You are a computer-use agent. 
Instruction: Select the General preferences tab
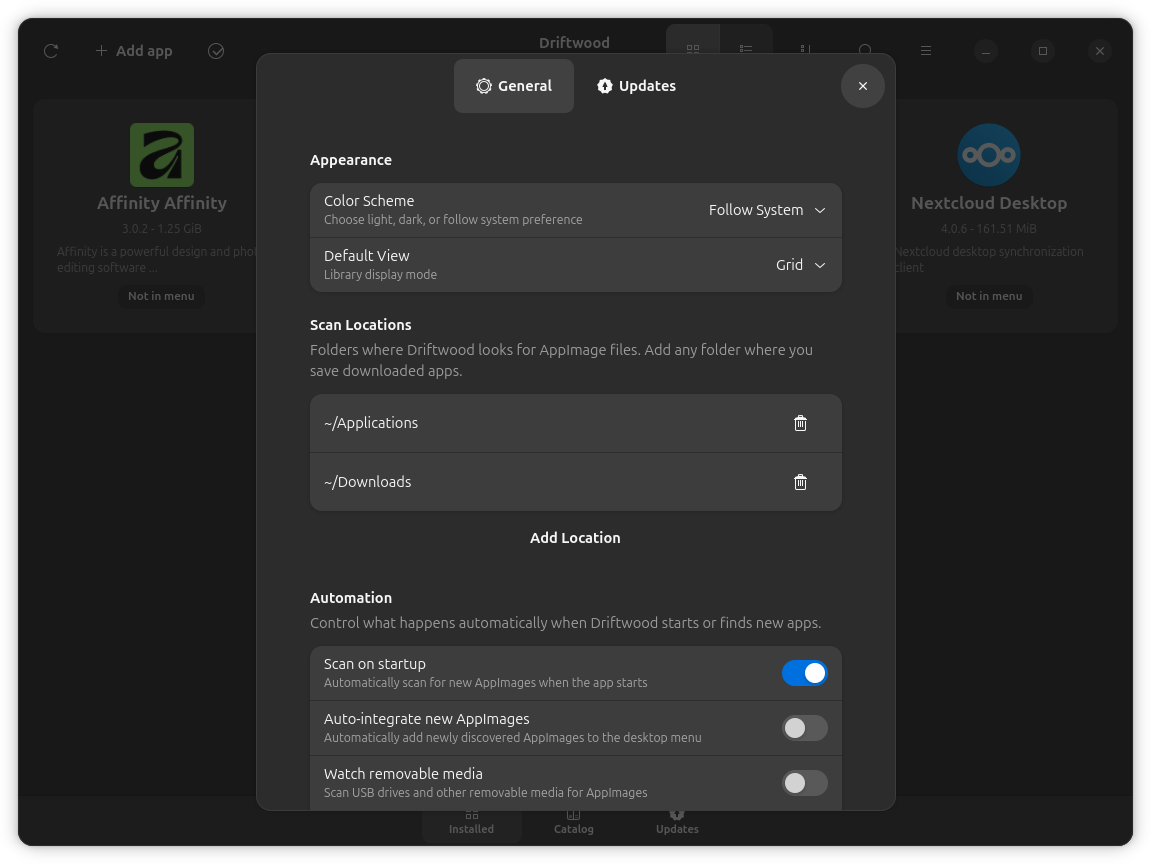[514, 86]
